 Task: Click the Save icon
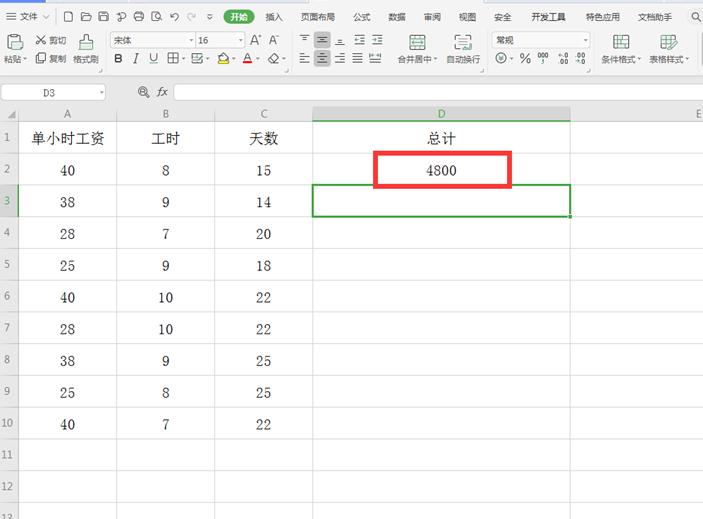(x=104, y=17)
